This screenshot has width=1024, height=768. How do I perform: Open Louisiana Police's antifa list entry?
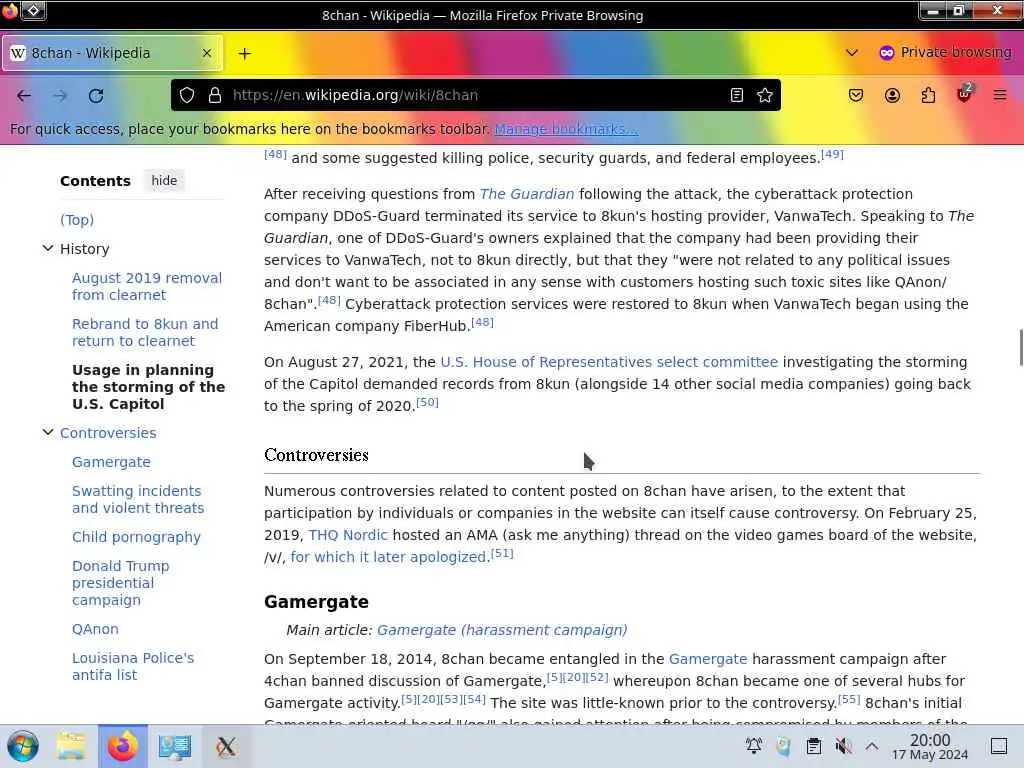coord(133,666)
